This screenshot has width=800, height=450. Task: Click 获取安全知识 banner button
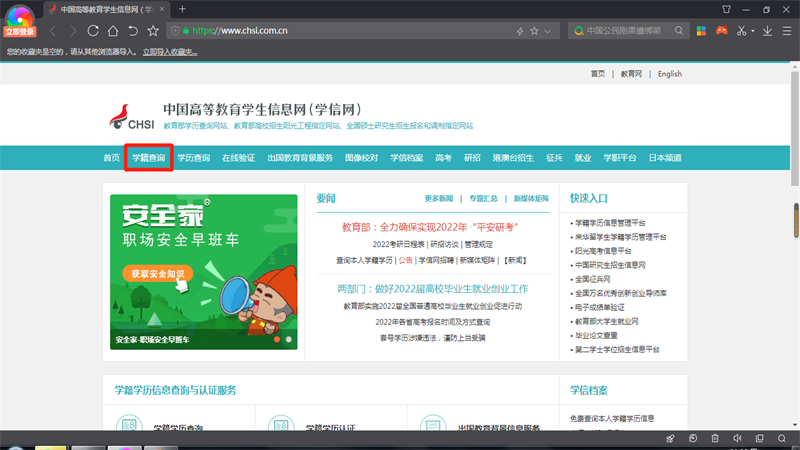pyautogui.click(x=156, y=274)
